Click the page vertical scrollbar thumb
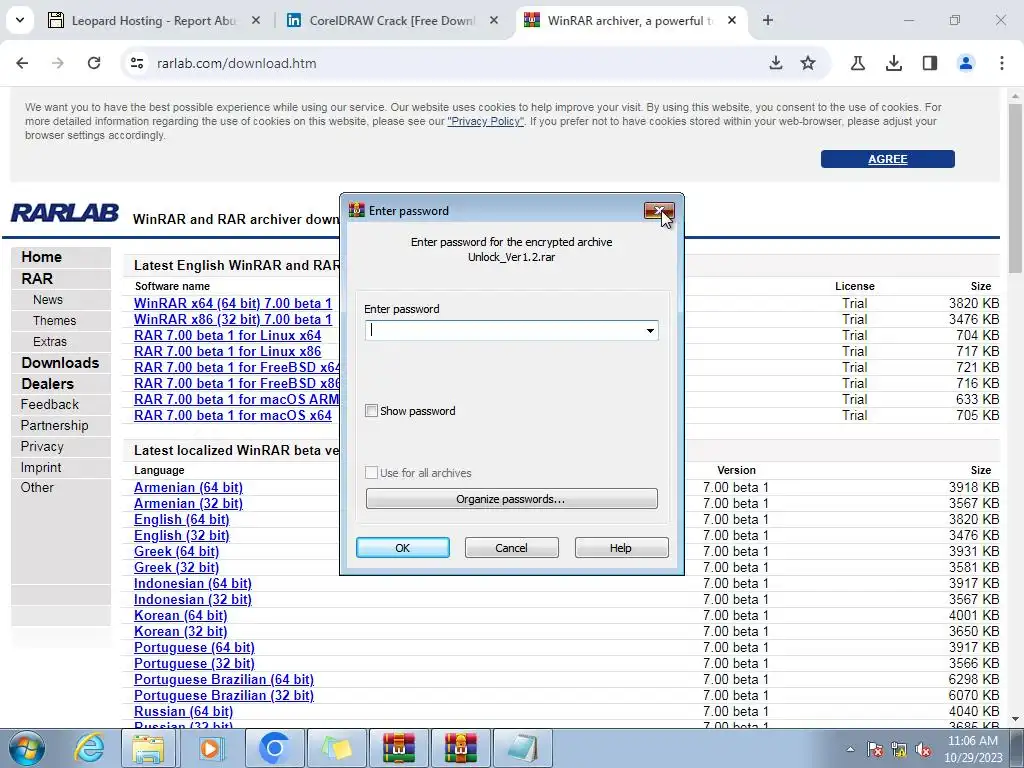The image size is (1024, 768). point(1015,189)
